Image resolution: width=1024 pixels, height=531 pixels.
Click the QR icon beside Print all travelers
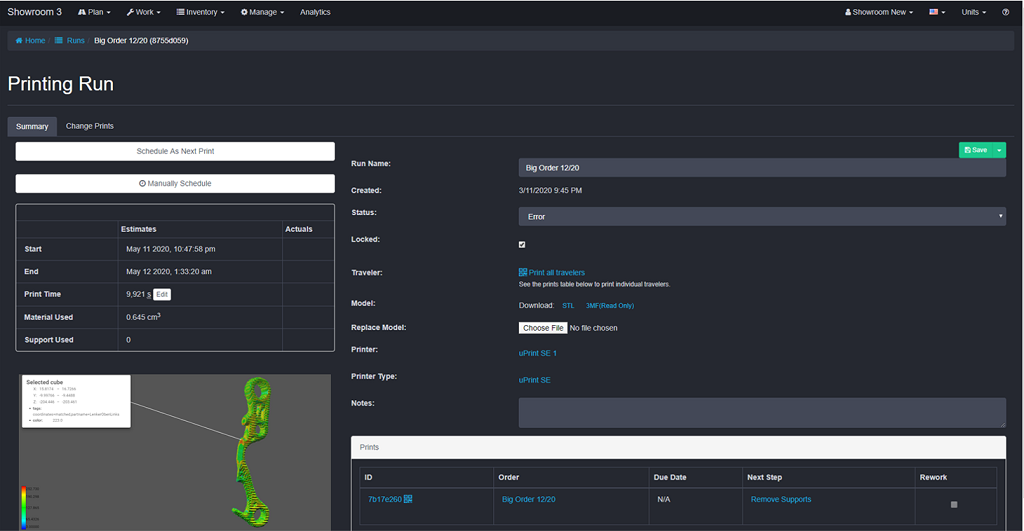[523, 272]
